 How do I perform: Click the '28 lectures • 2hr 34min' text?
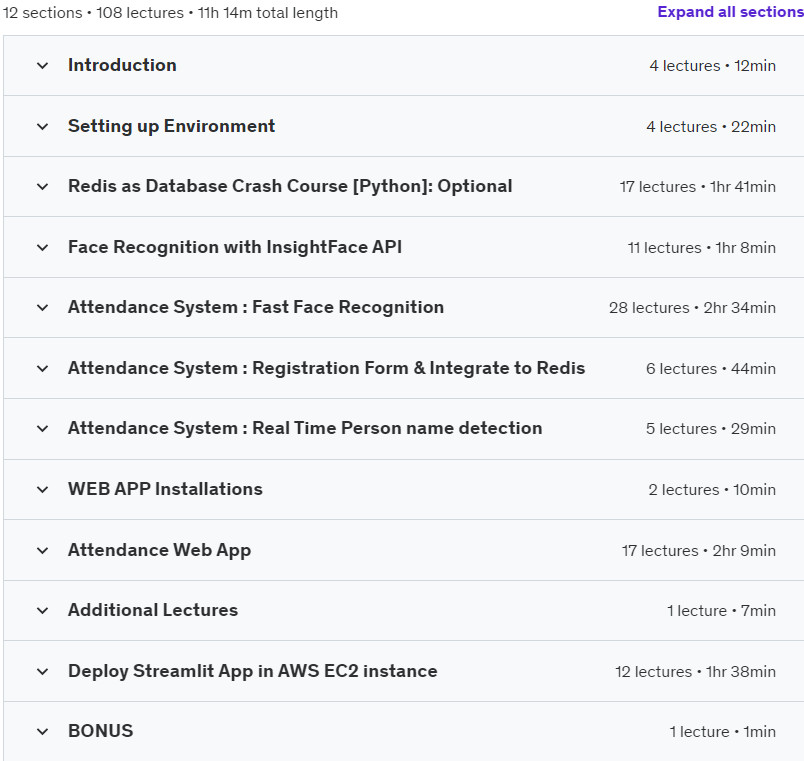pyautogui.click(x=692, y=308)
